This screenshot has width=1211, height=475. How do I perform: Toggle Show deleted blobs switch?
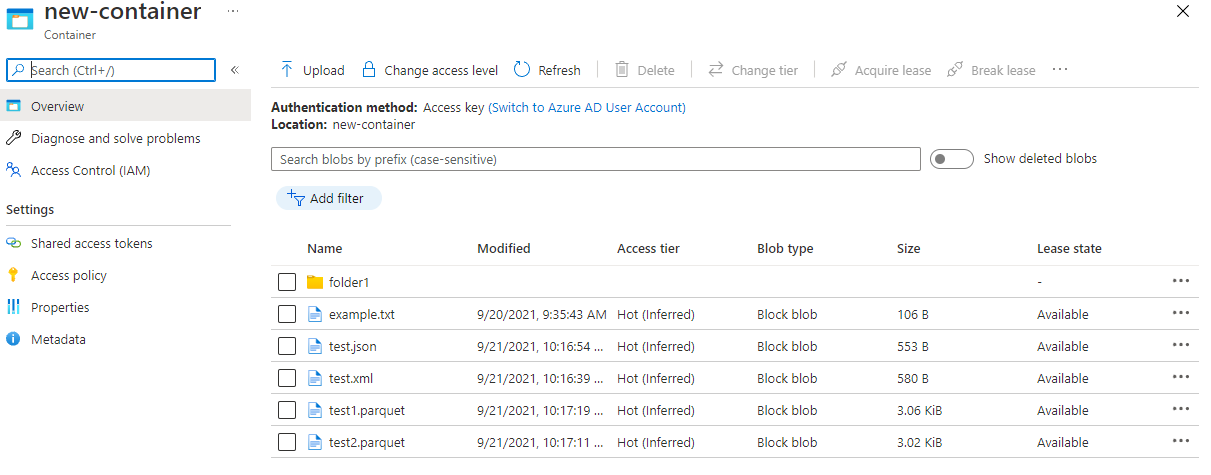(x=951, y=159)
